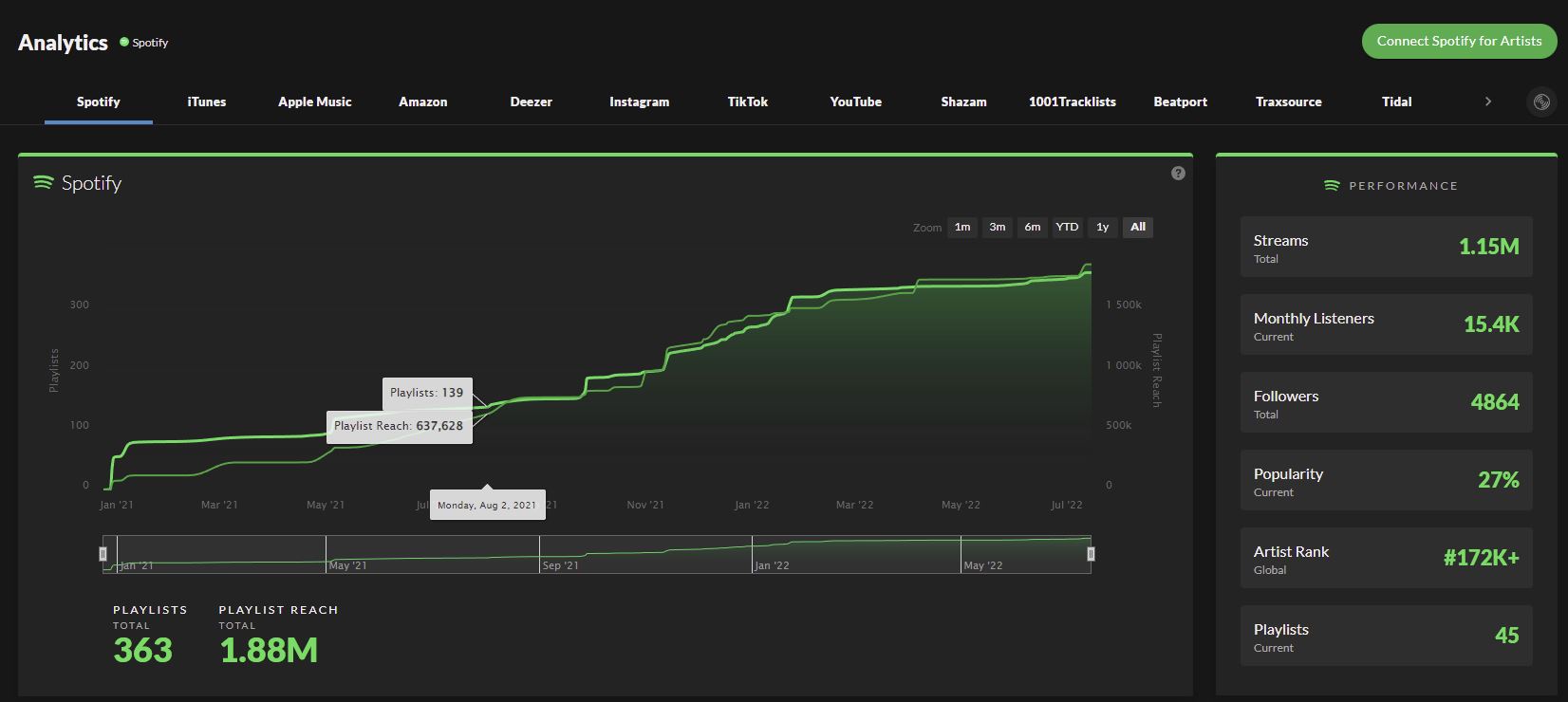1568x702 pixels.
Task: Click Connect Spotify for Artists button
Action: coord(1459,41)
